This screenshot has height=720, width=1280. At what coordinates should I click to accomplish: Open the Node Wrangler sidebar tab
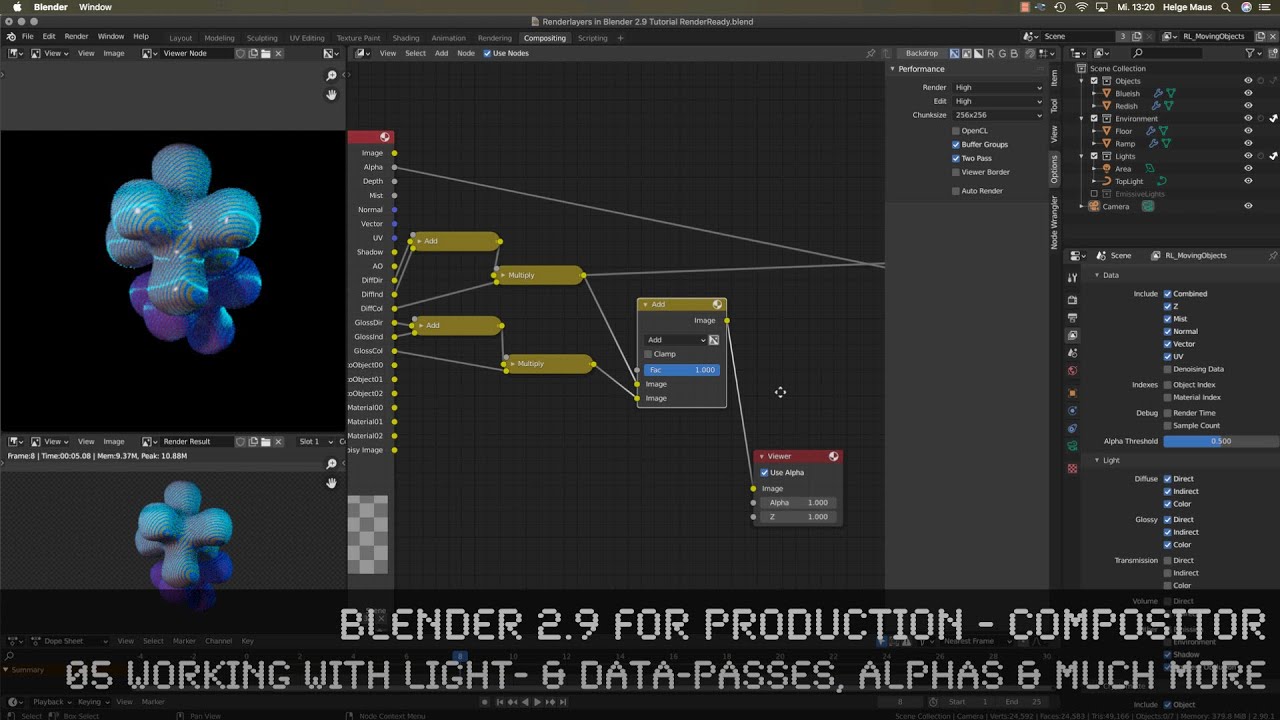[x=1054, y=222]
